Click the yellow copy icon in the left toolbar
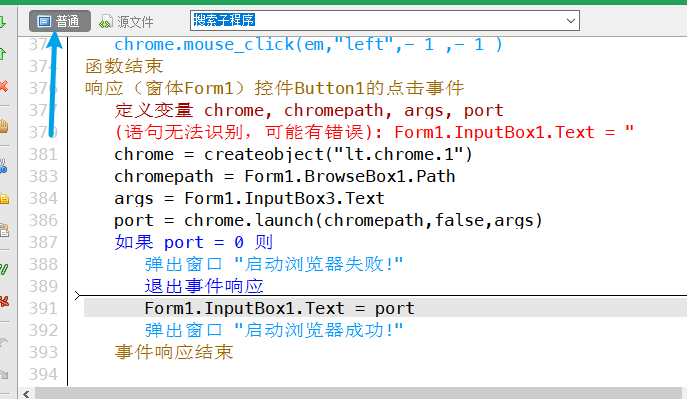The image size is (687, 399). (4, 199)
